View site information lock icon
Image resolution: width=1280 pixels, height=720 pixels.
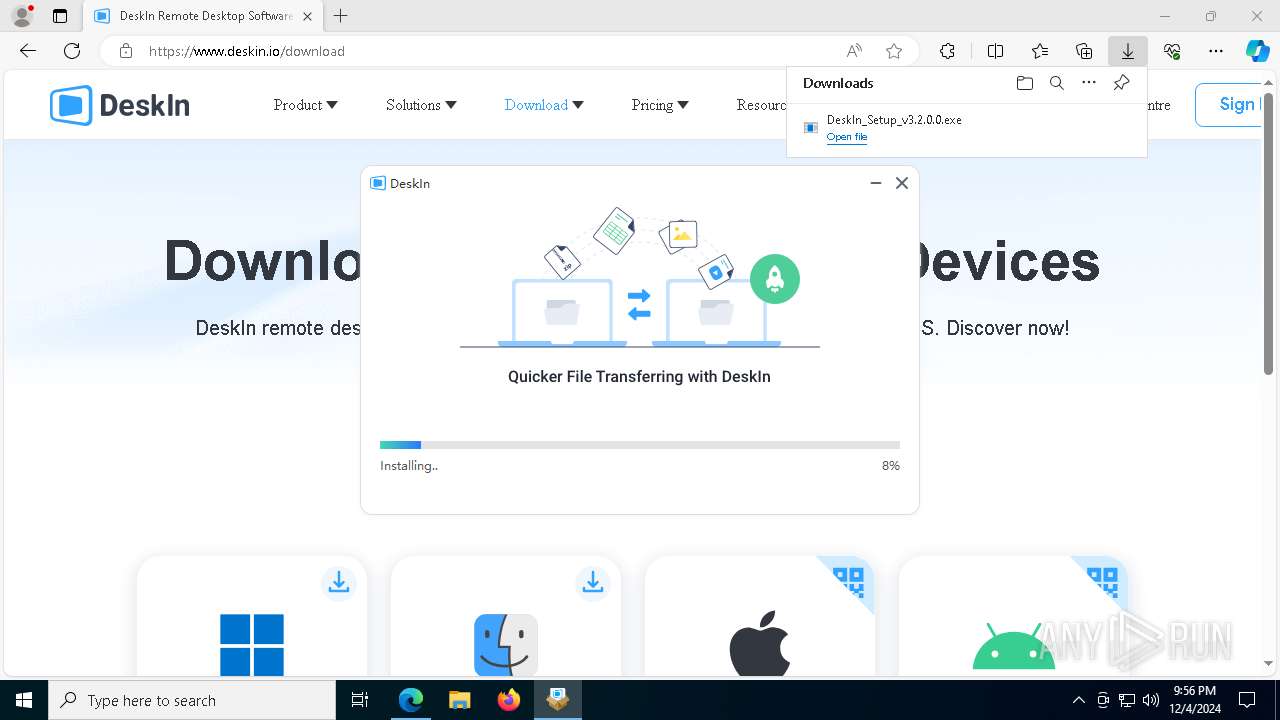pos(126,51)
